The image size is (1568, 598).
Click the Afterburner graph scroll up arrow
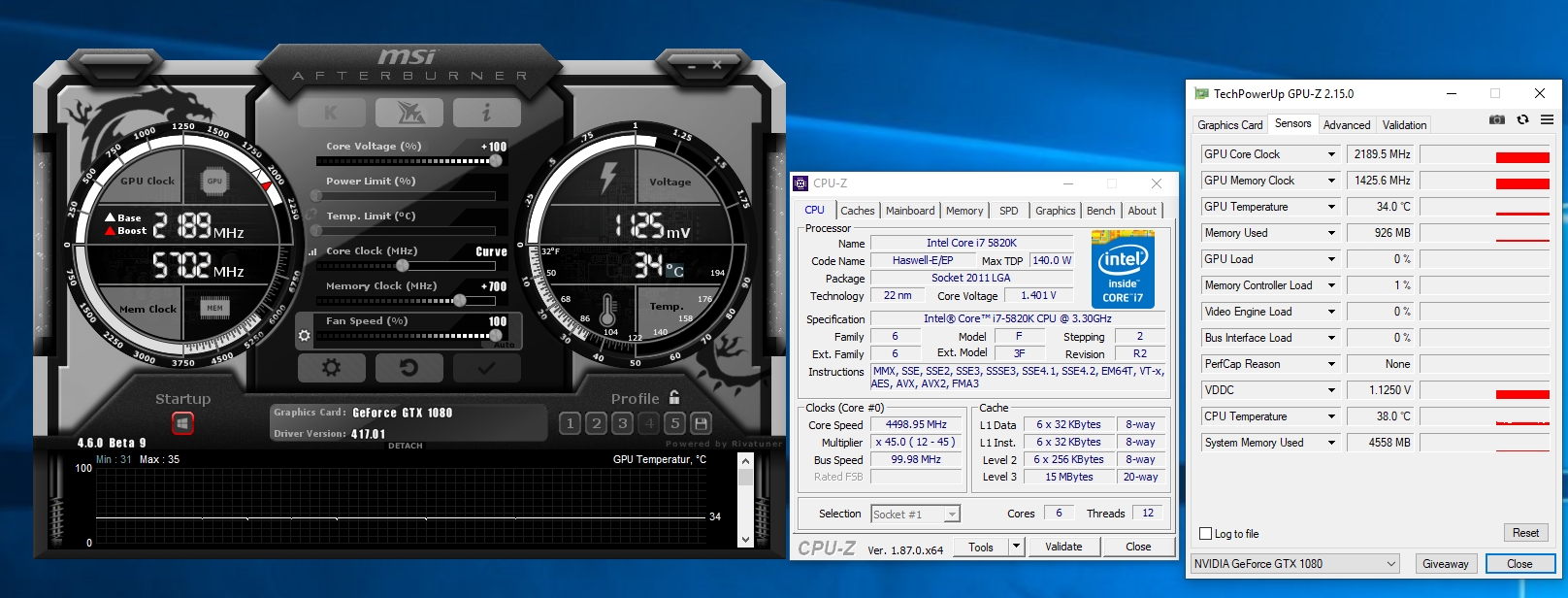coord(745,462)
